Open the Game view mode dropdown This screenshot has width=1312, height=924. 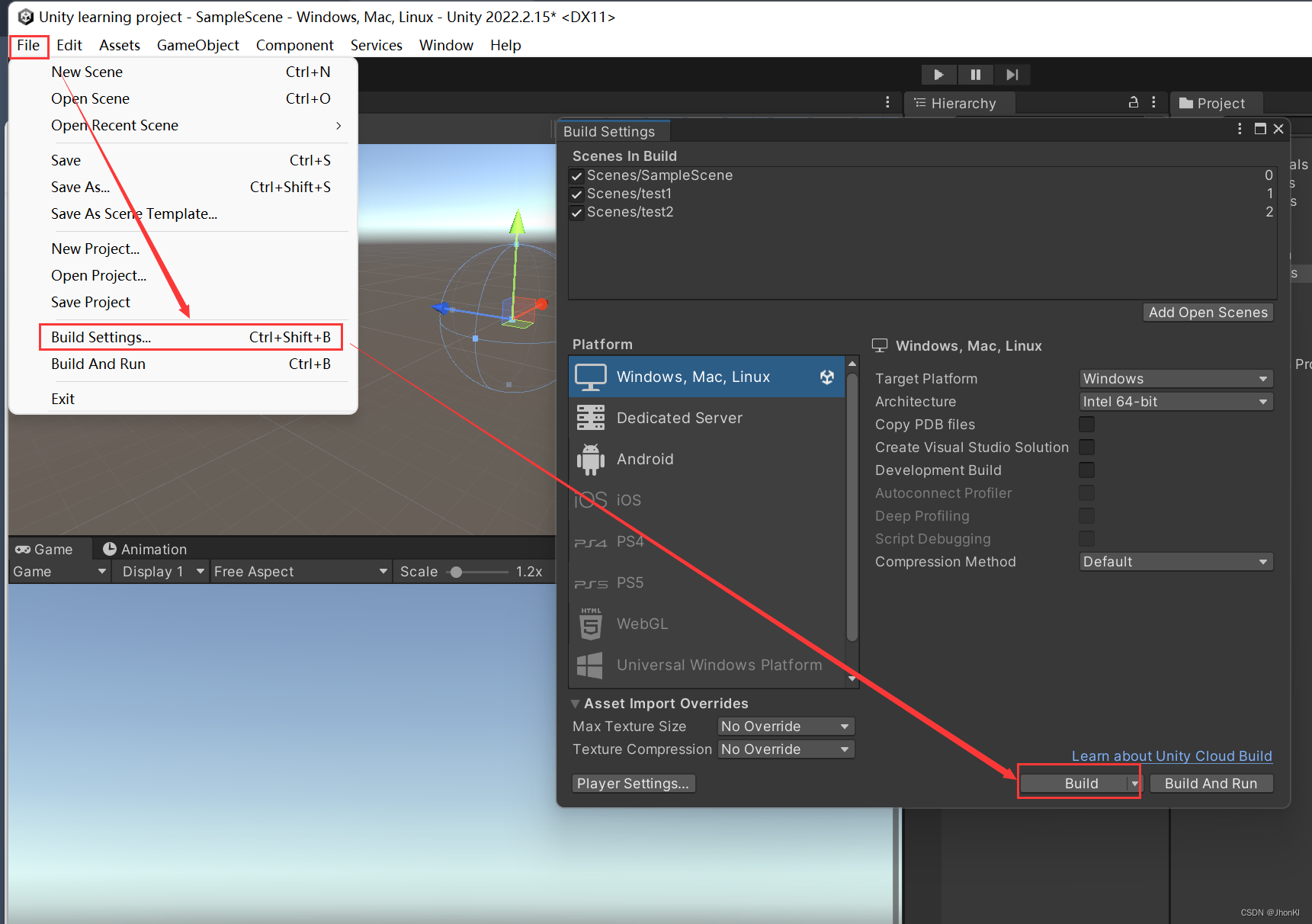tap(59, 572)
